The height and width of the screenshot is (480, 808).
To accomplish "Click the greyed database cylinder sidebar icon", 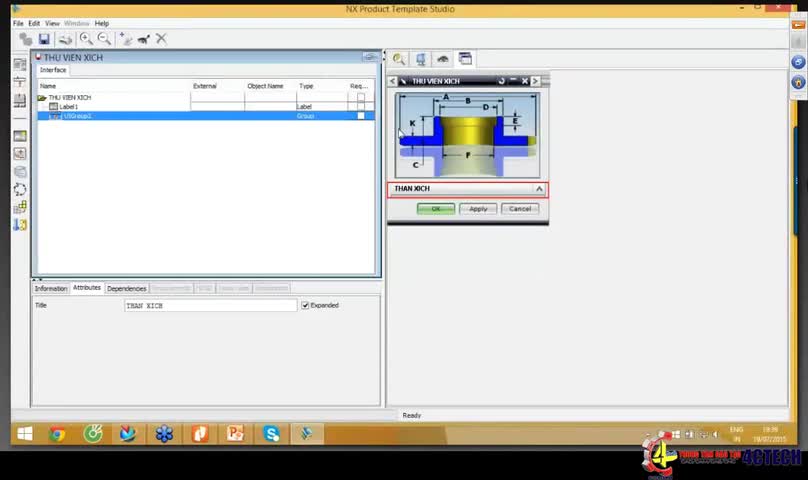I will click(x=20, y=172).
